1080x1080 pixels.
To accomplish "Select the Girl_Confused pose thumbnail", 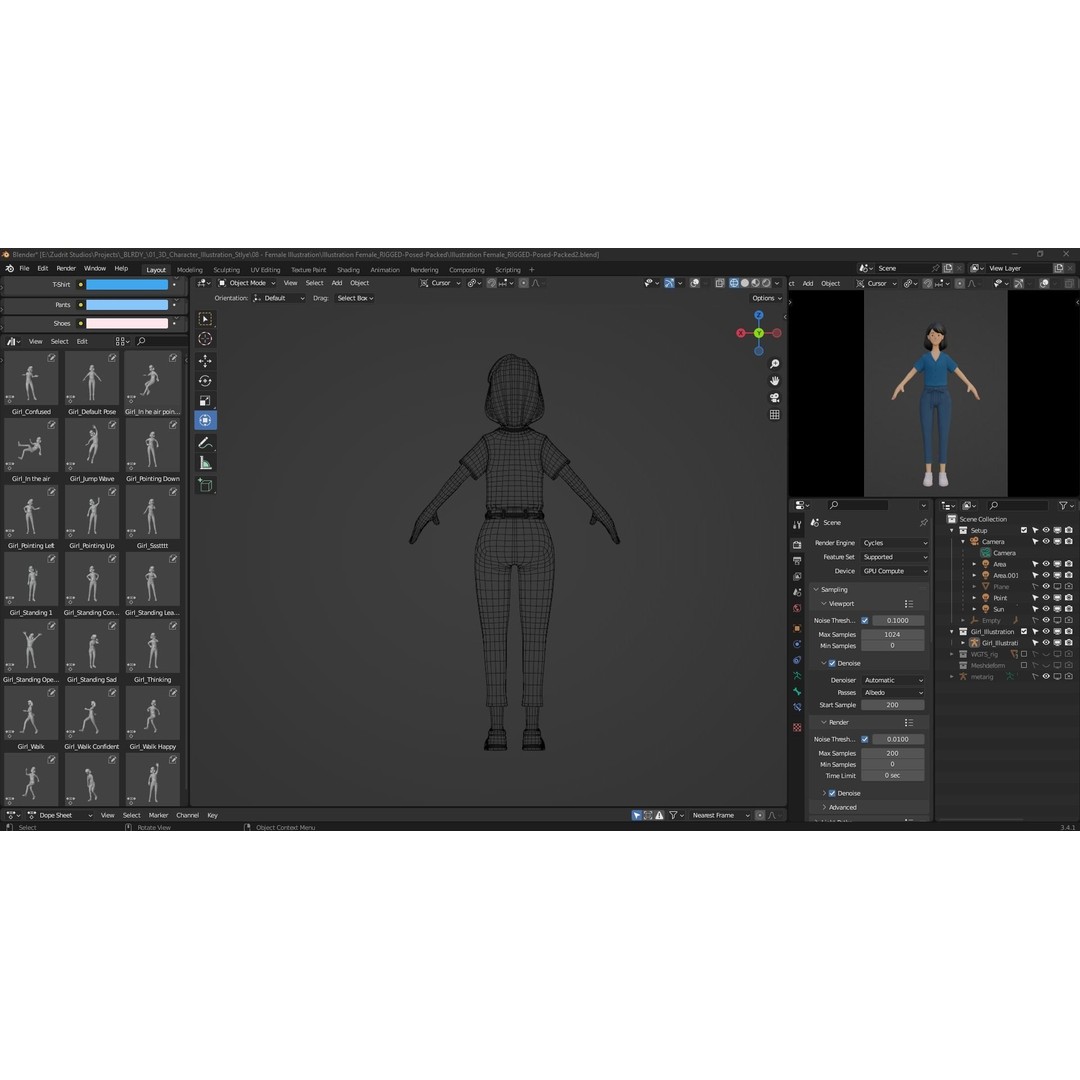I will [x=31, y=378].
